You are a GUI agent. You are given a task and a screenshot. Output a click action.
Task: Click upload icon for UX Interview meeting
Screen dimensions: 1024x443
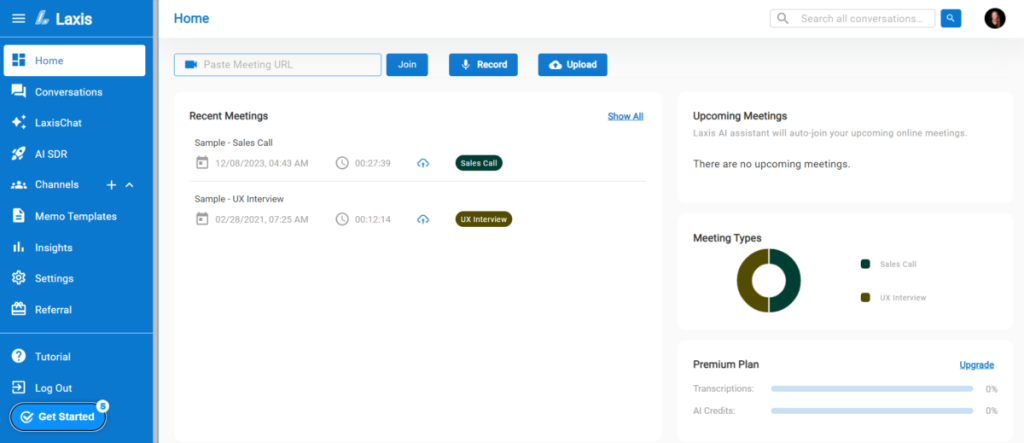click(423, 219)
